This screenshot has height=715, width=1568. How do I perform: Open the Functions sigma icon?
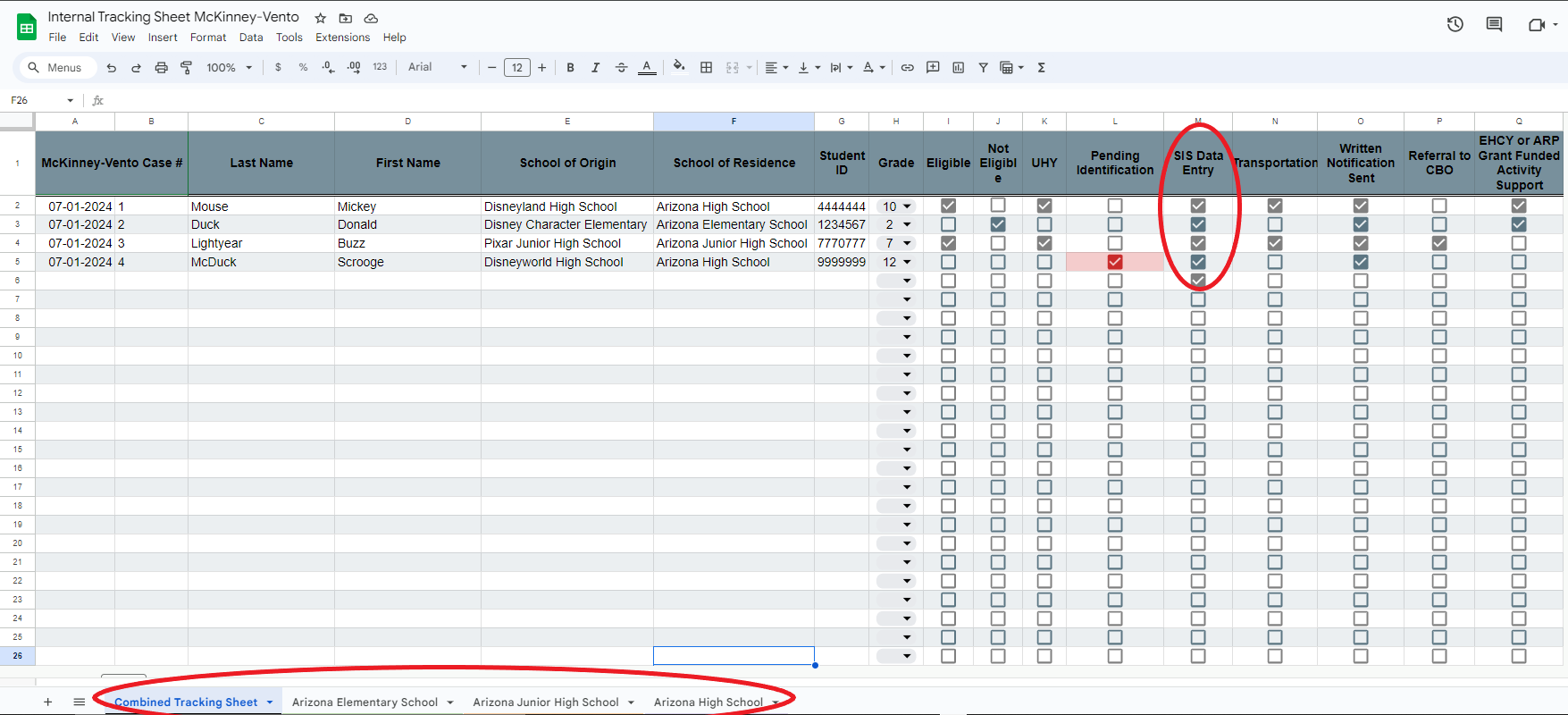[1041, 68]
